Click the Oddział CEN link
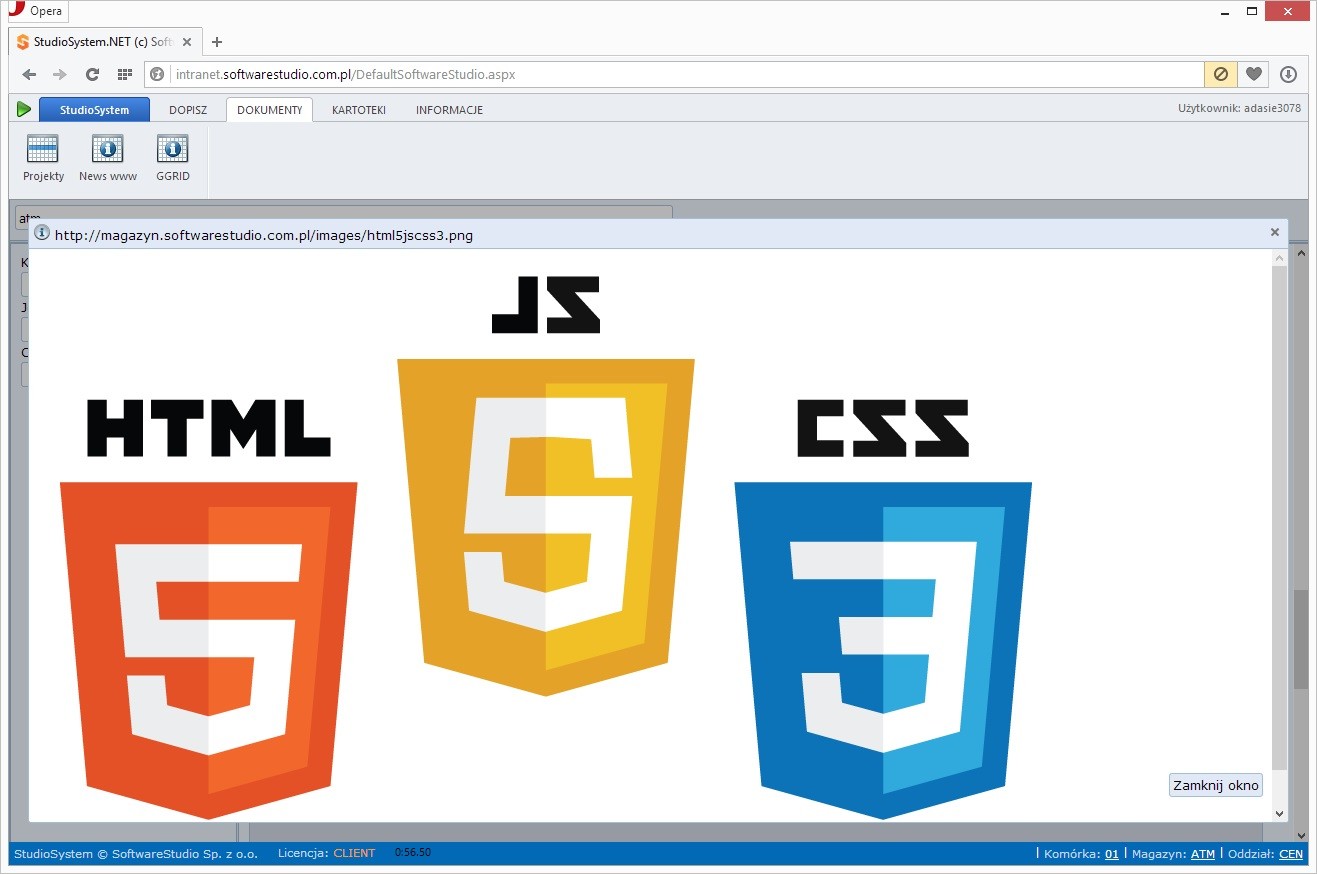 pyautogui.click(x=1291, y=854)
